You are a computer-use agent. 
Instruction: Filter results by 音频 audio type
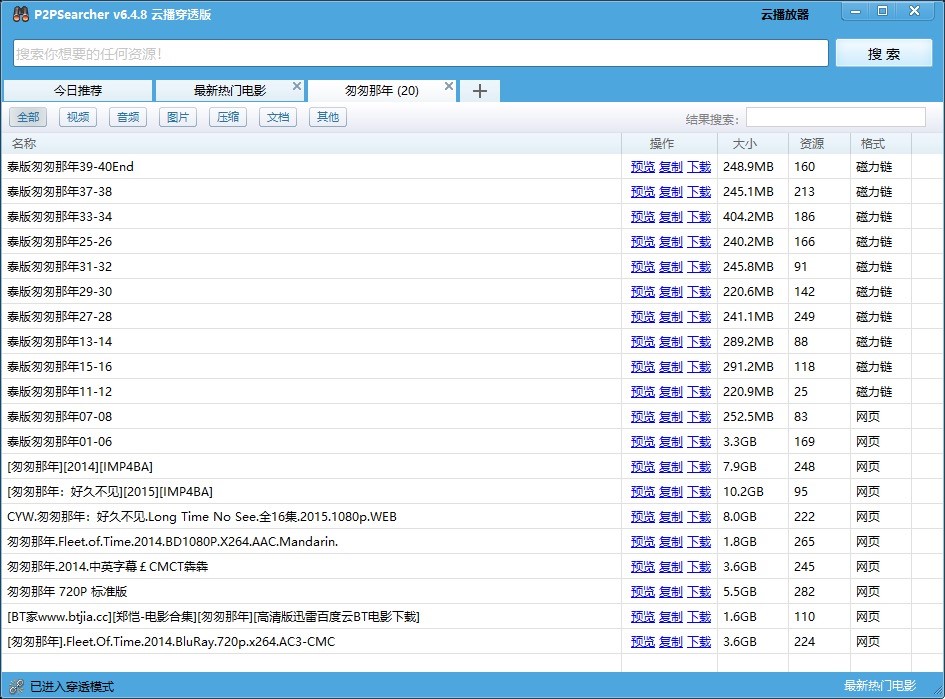point(127,117)
